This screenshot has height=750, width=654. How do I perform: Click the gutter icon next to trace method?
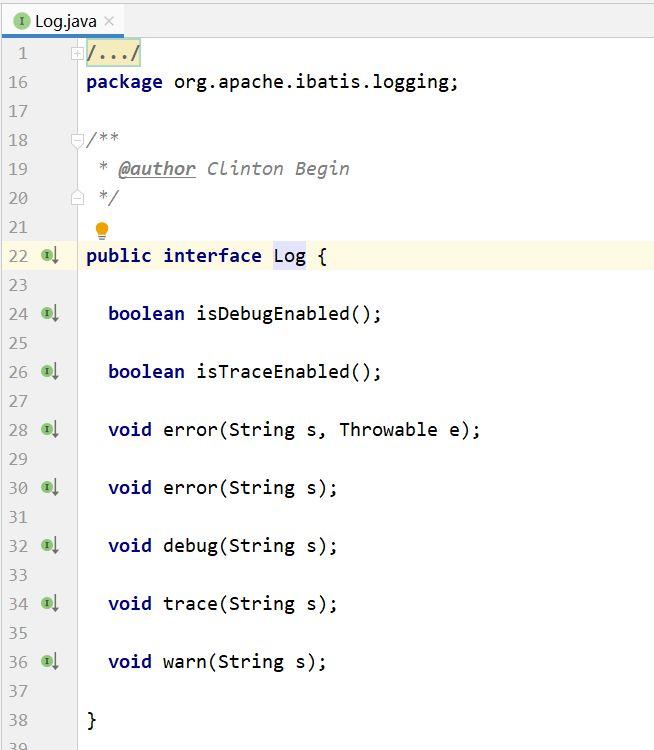click(49, 604)
